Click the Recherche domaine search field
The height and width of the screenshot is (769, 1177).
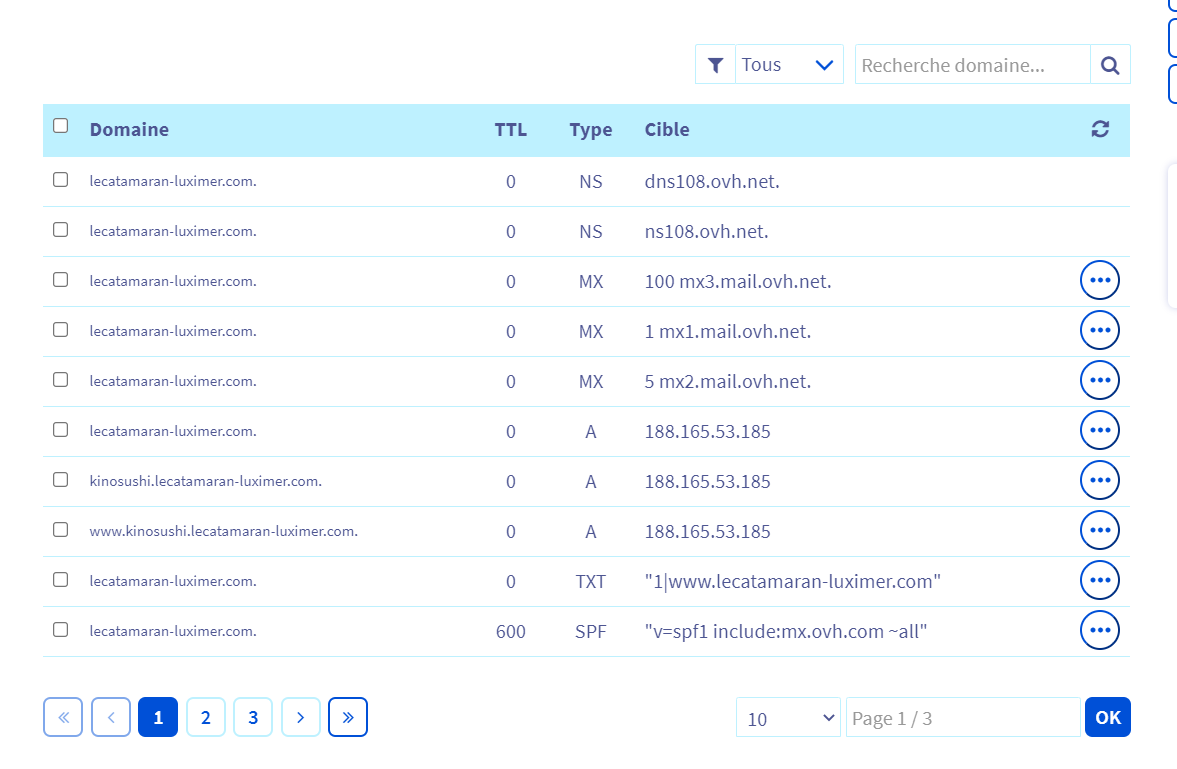tap(971, 65)
